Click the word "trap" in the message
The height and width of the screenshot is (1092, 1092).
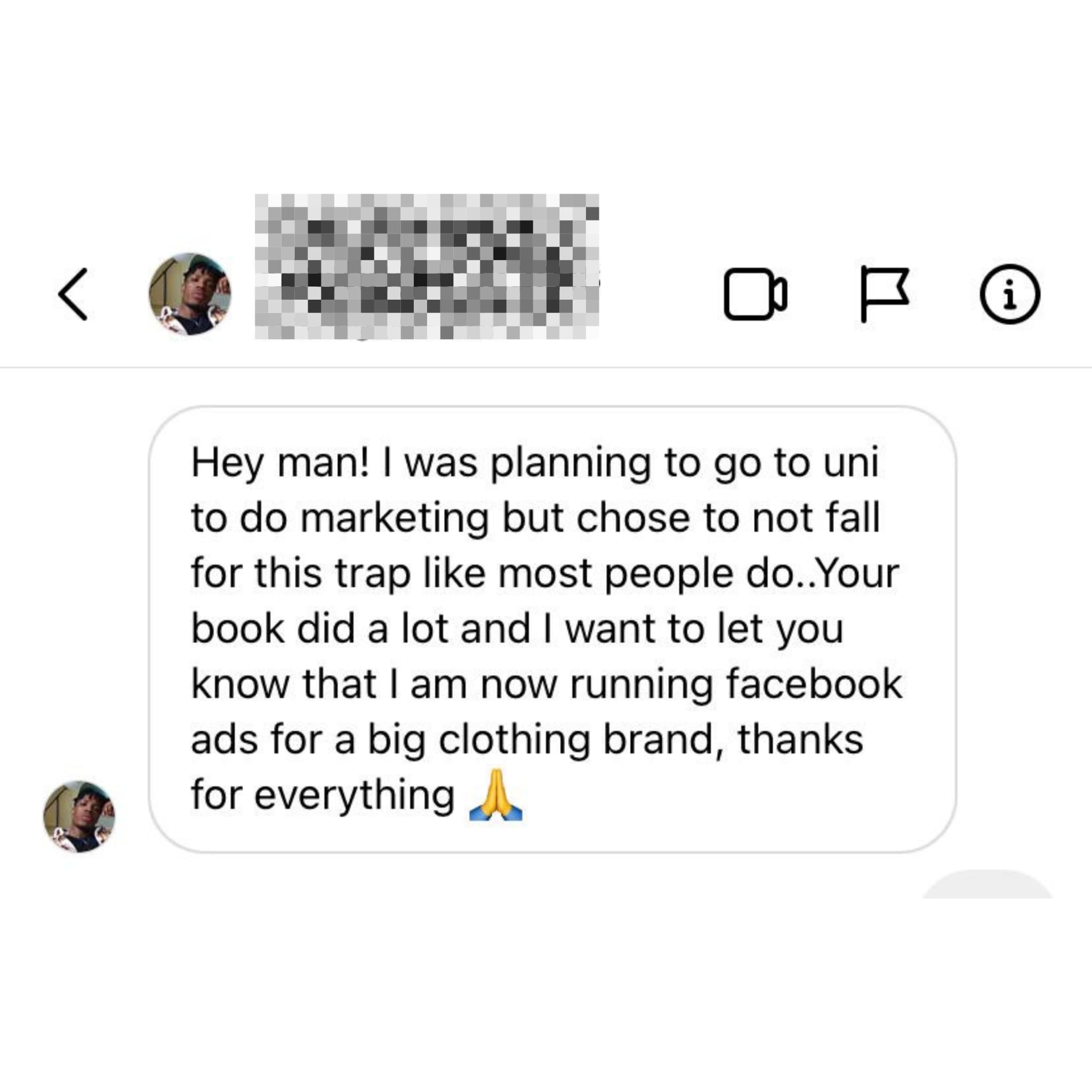coord(373,574)
